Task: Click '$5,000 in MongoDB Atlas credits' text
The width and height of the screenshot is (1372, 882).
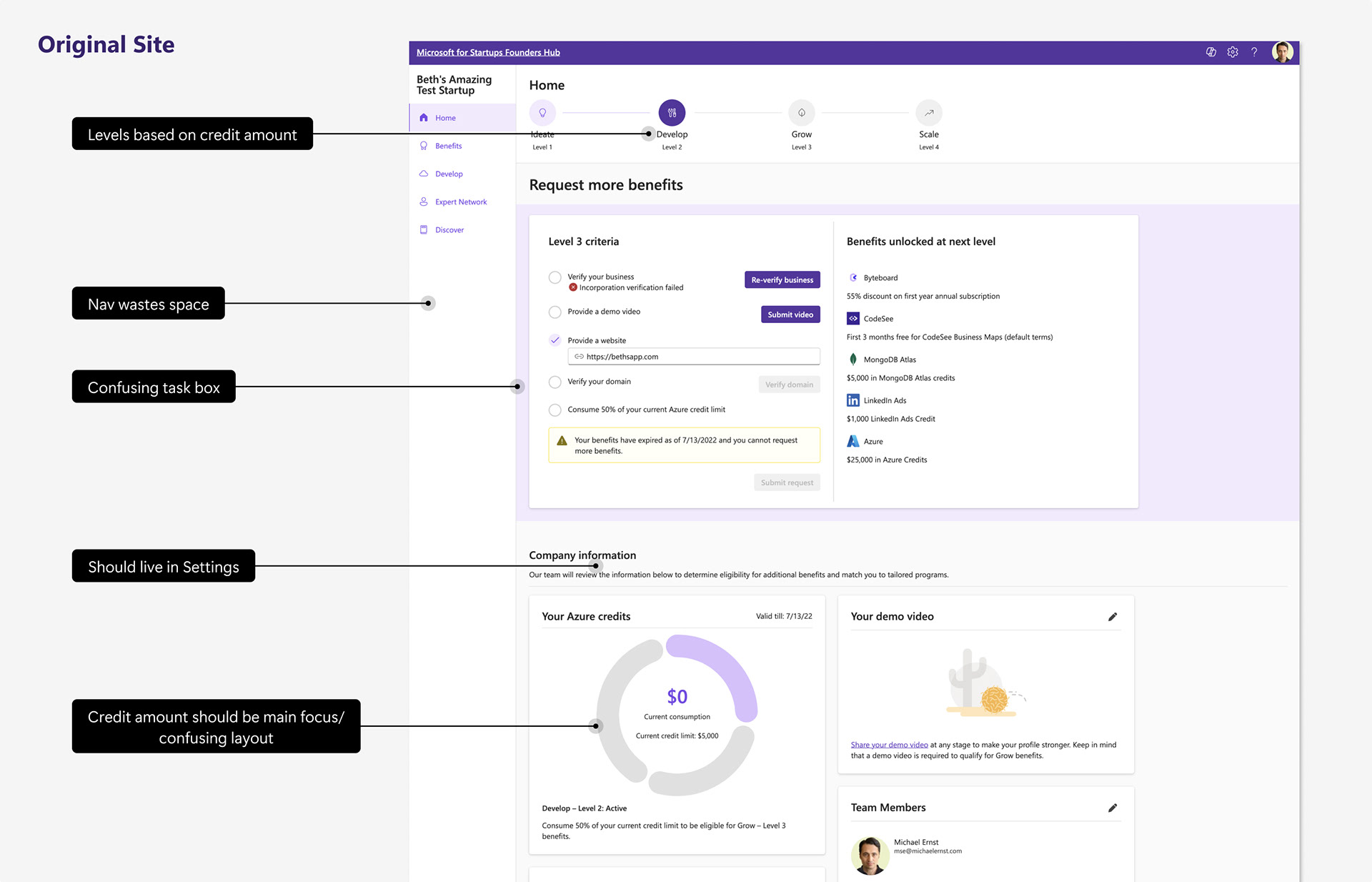Action: point(900,378)
